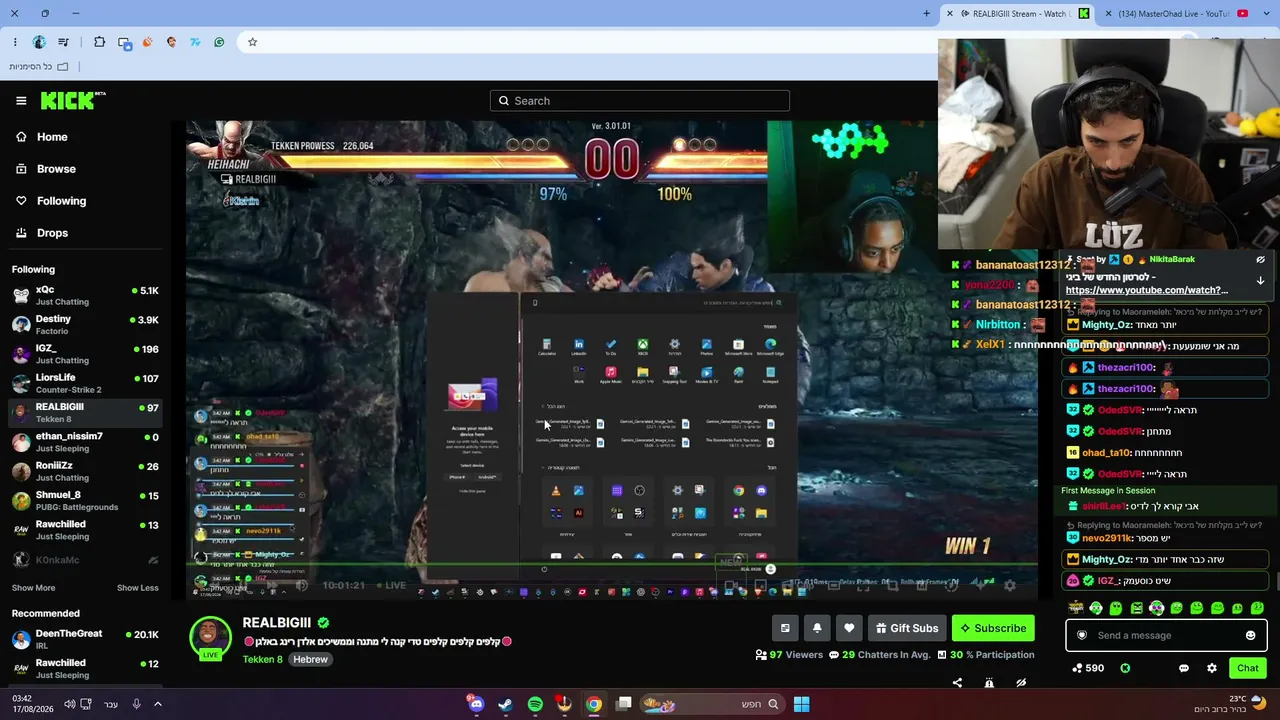Show hidden system tray icons
1280x720 pixels.
pyautogui.click(x=158, y=704)
